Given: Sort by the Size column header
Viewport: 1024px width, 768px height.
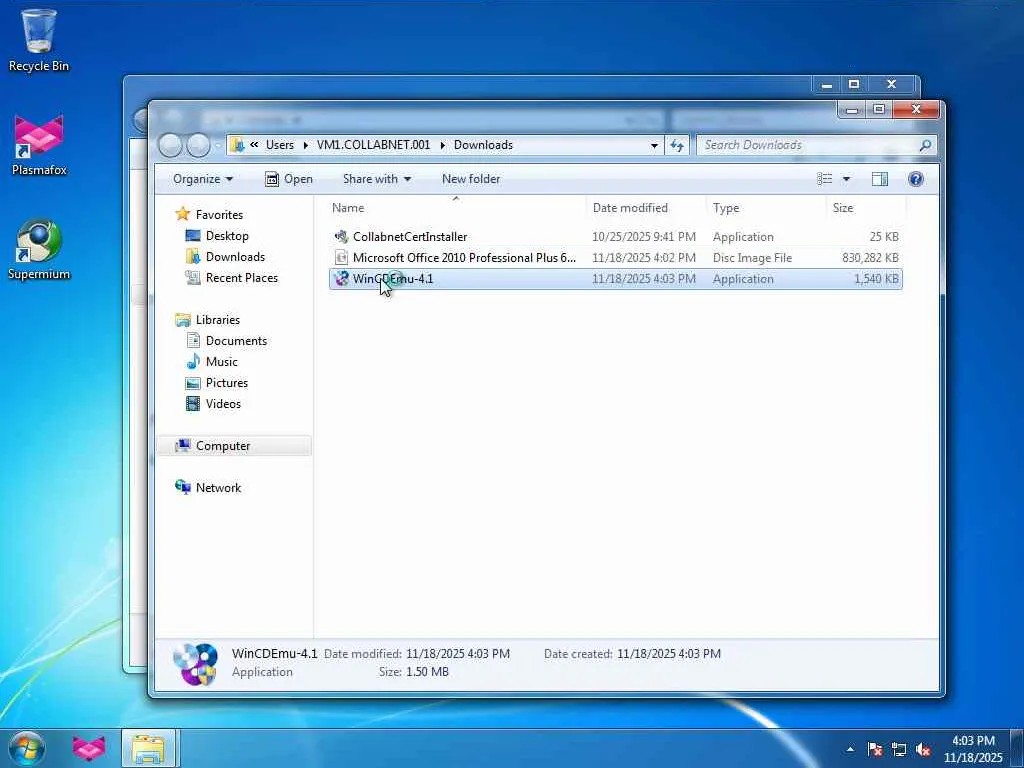Looking at the screenshot, I should click(x=866, y=208).
